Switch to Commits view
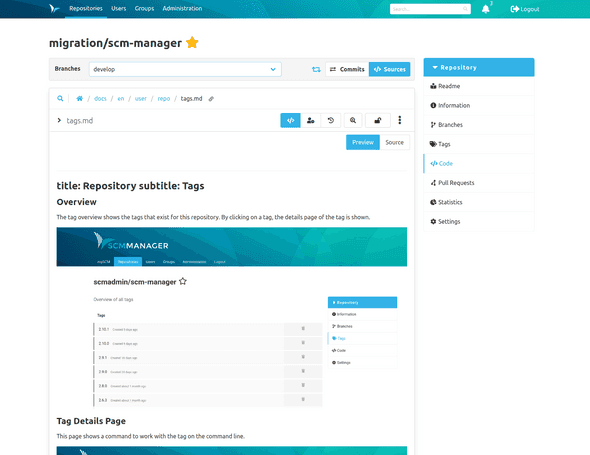The height and width of the screenshot is (455, 590). pos(347,69)
